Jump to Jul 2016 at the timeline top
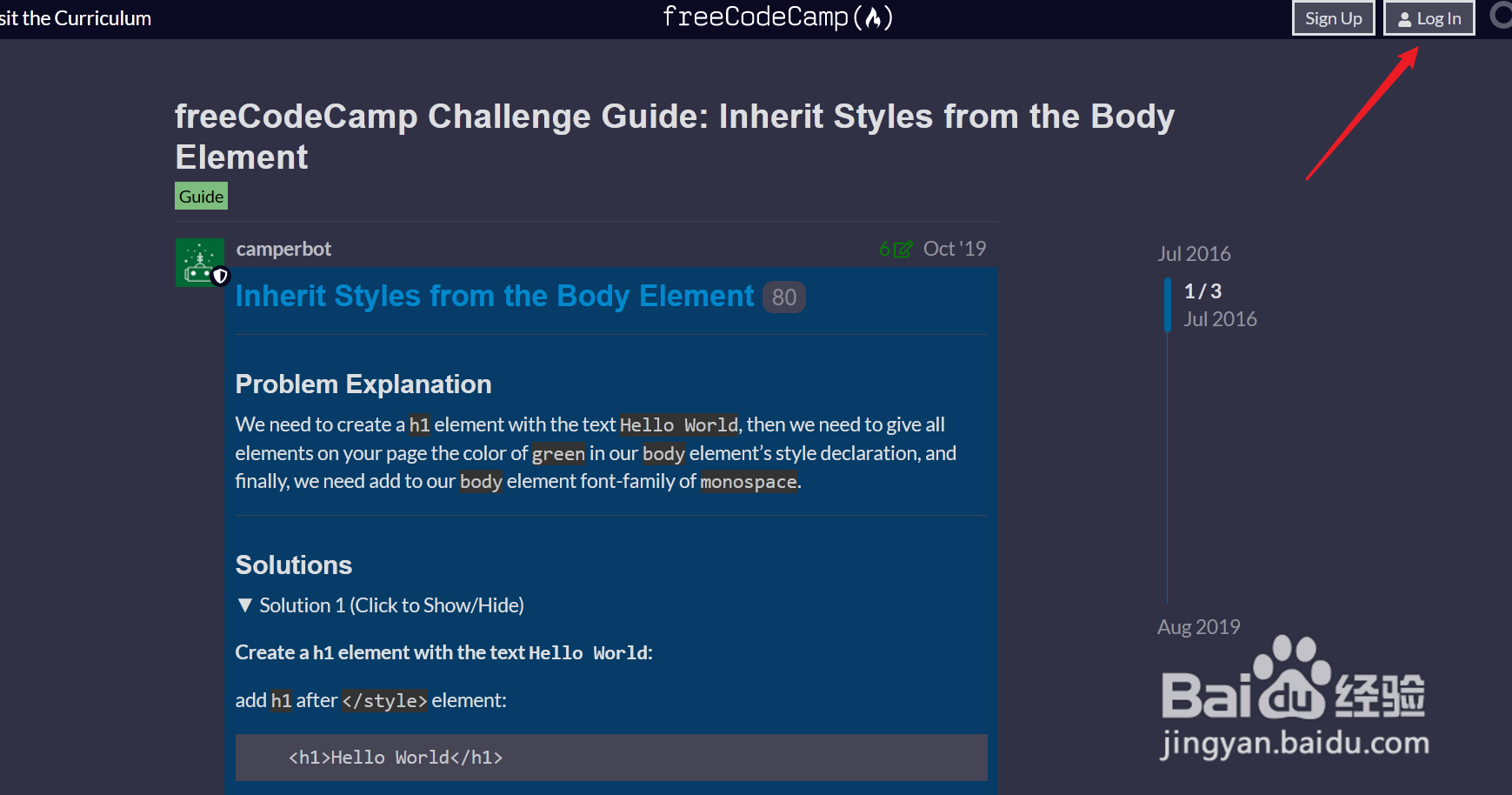The image size is (1512, 795). tap(1194, 254)
